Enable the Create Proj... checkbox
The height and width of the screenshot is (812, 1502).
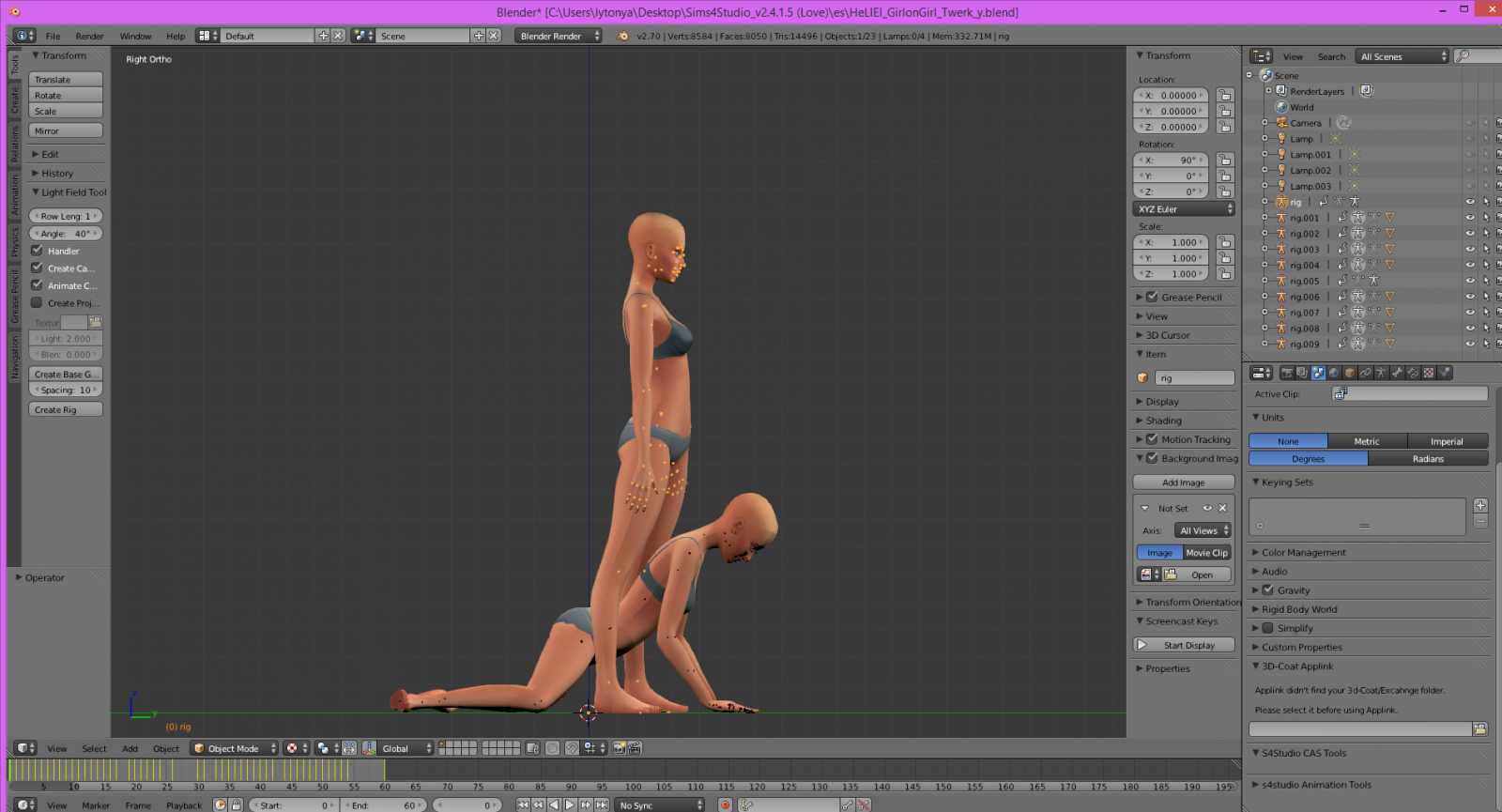tap(37, 302)
